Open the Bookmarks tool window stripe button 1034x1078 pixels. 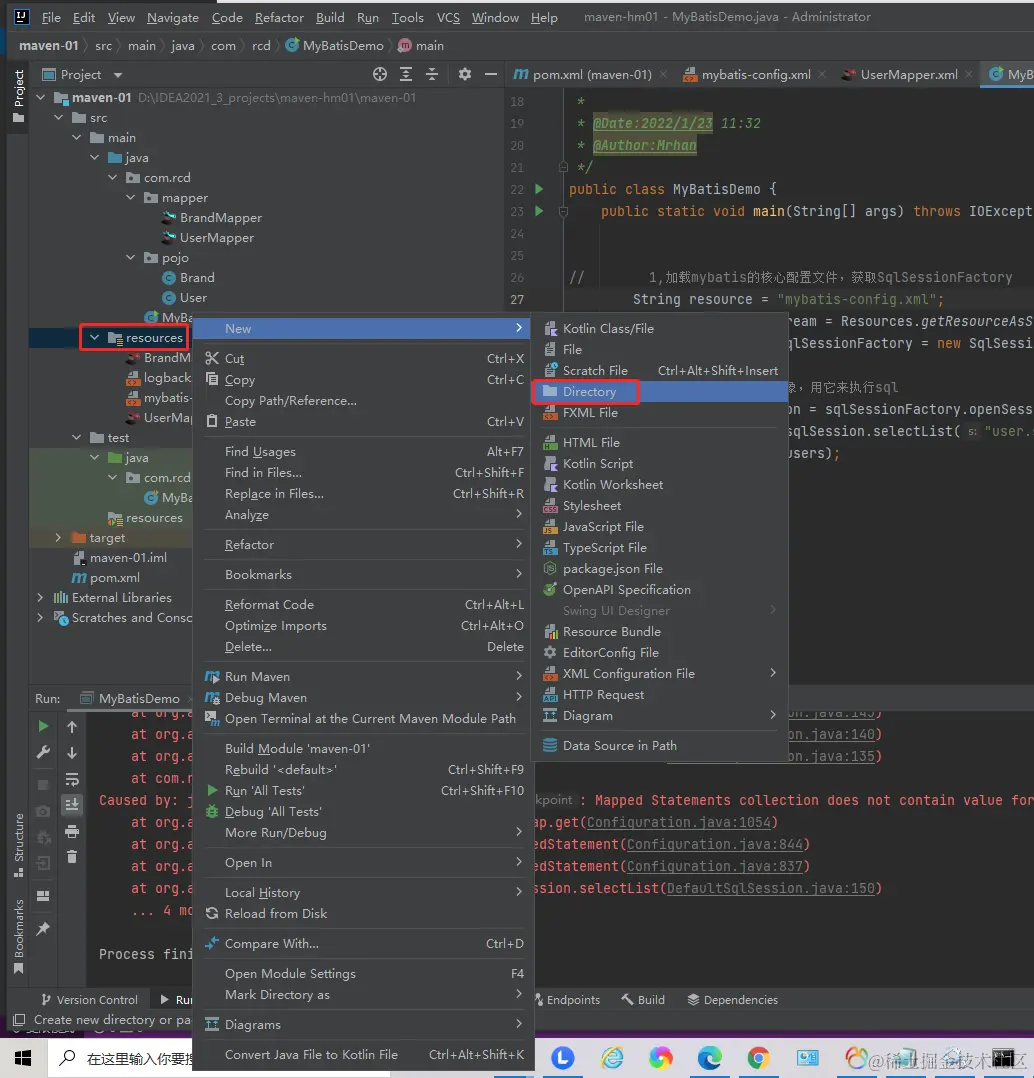click(19, 936)
